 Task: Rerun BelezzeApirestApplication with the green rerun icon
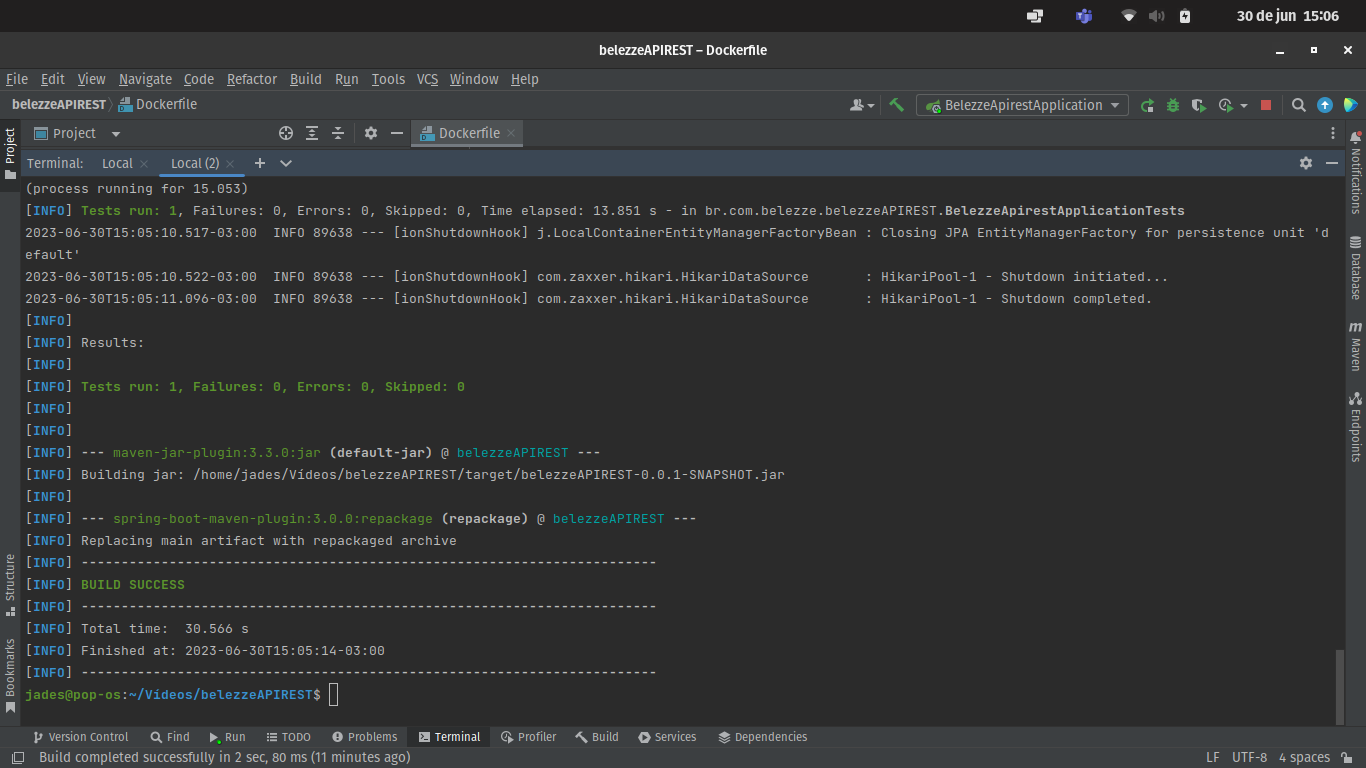1147,105
